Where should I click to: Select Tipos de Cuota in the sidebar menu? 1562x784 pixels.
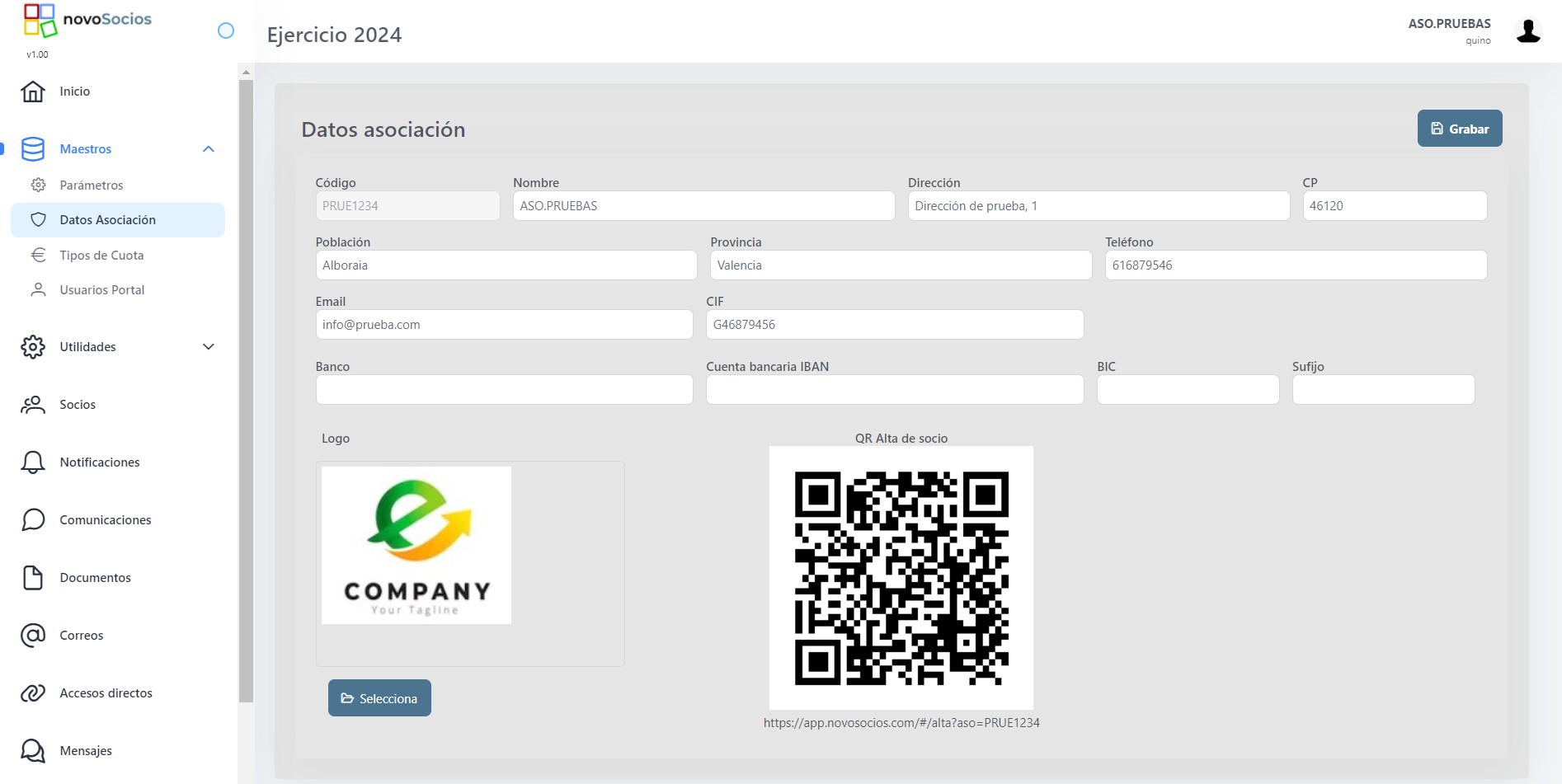point(101,255)
